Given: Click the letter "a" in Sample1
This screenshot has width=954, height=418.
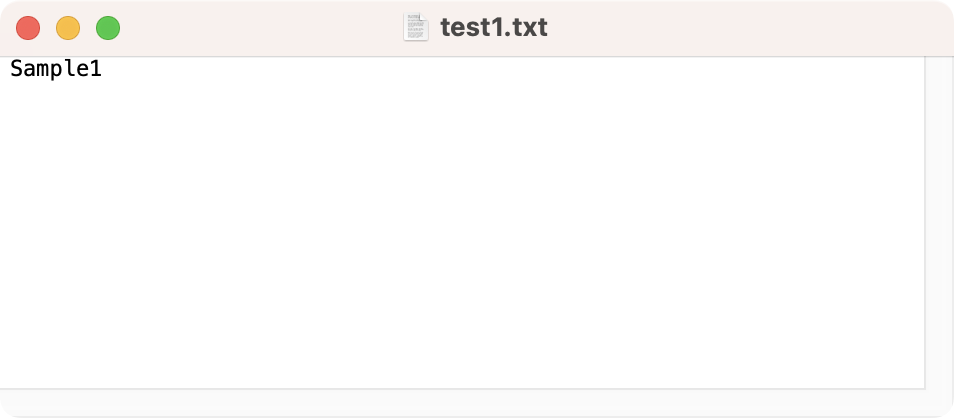Looking at the screenshot, I should click(x=30, y=70).
